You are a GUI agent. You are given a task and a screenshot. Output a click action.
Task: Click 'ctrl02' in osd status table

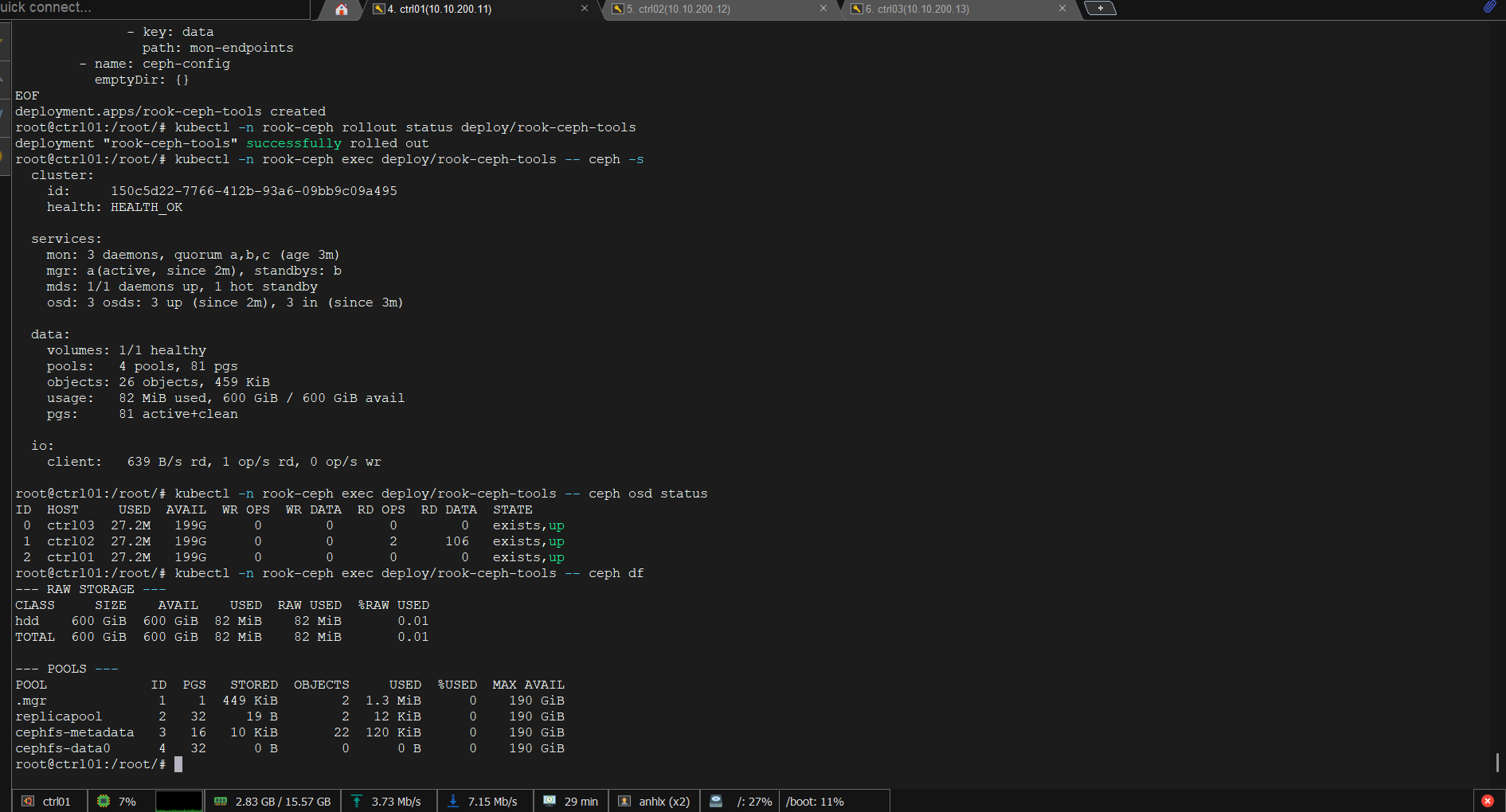pyautogui.click(x=71, y=541)
